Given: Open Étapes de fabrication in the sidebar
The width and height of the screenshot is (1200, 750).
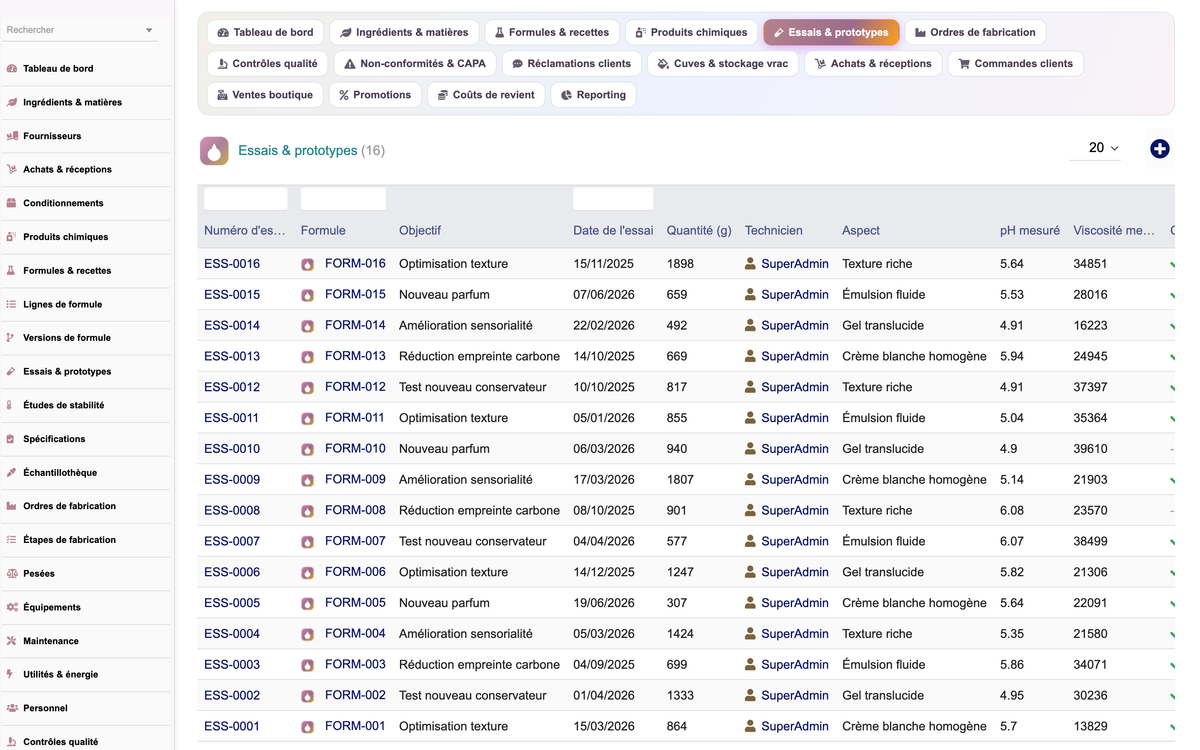Looking at the screenshot, I should tap(70, 540).
